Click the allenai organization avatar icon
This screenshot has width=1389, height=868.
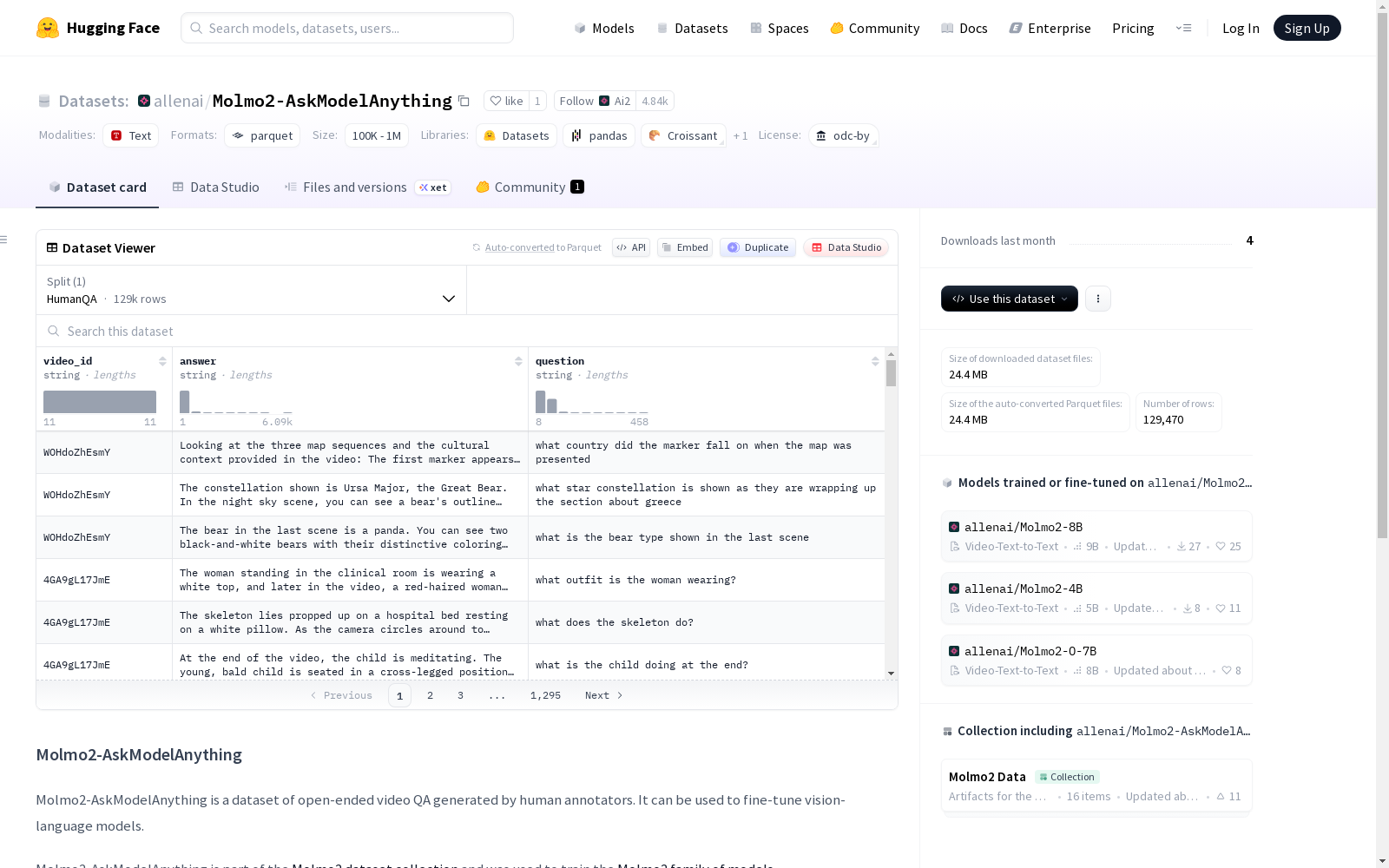[x=144, y=101]
